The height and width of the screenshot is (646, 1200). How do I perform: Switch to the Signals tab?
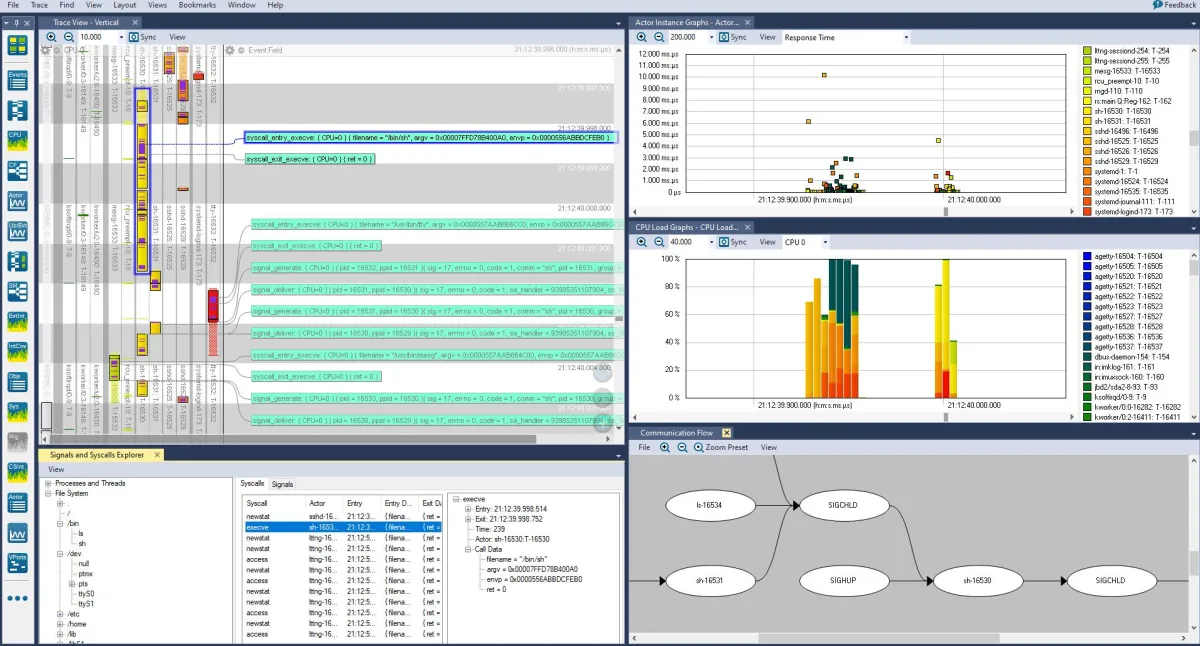point(283,484)
